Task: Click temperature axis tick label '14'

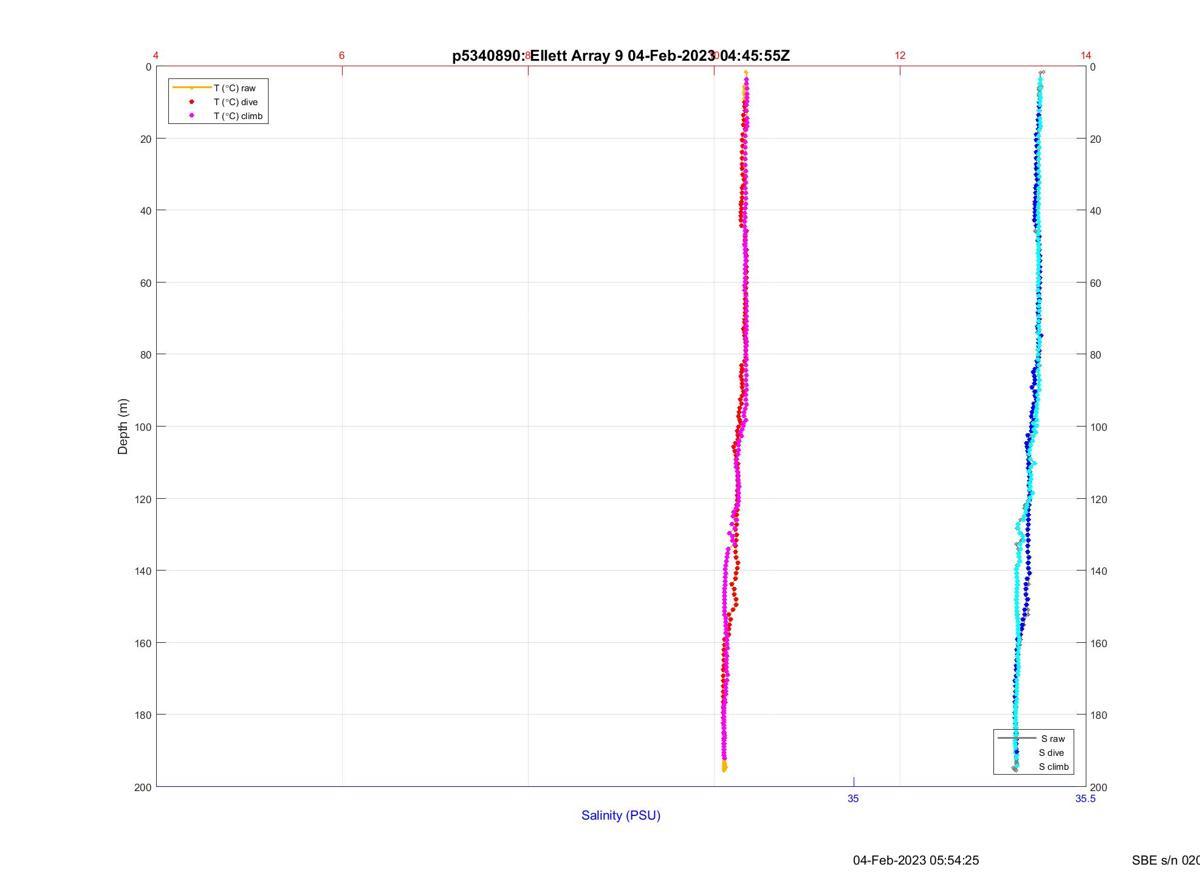Action: (x=1086, y=55)
